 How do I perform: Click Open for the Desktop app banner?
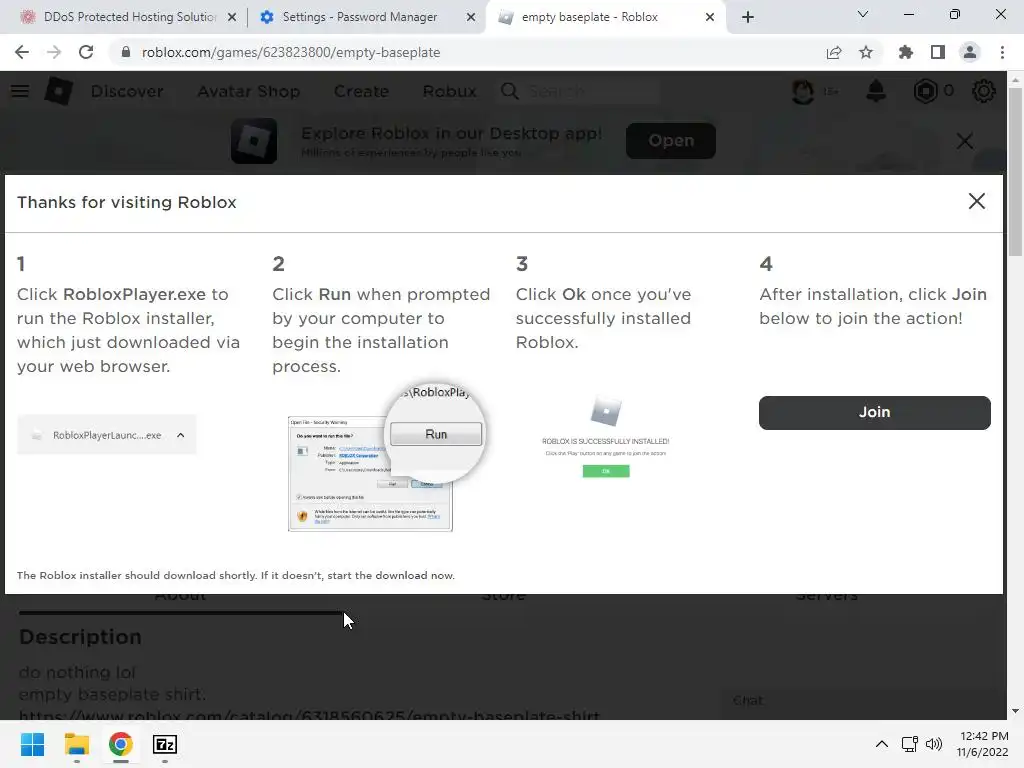click(x=671, y=140)
